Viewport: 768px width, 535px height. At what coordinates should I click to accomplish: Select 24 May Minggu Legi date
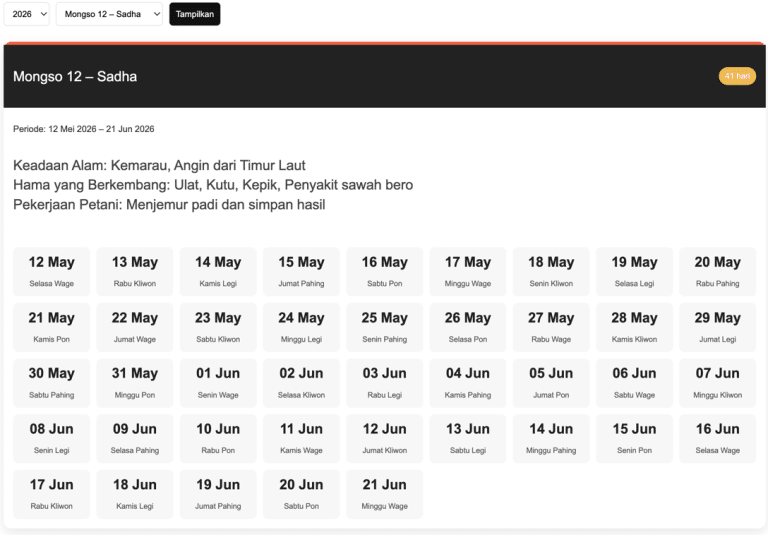pyautogui.click(x=301, y=327)
